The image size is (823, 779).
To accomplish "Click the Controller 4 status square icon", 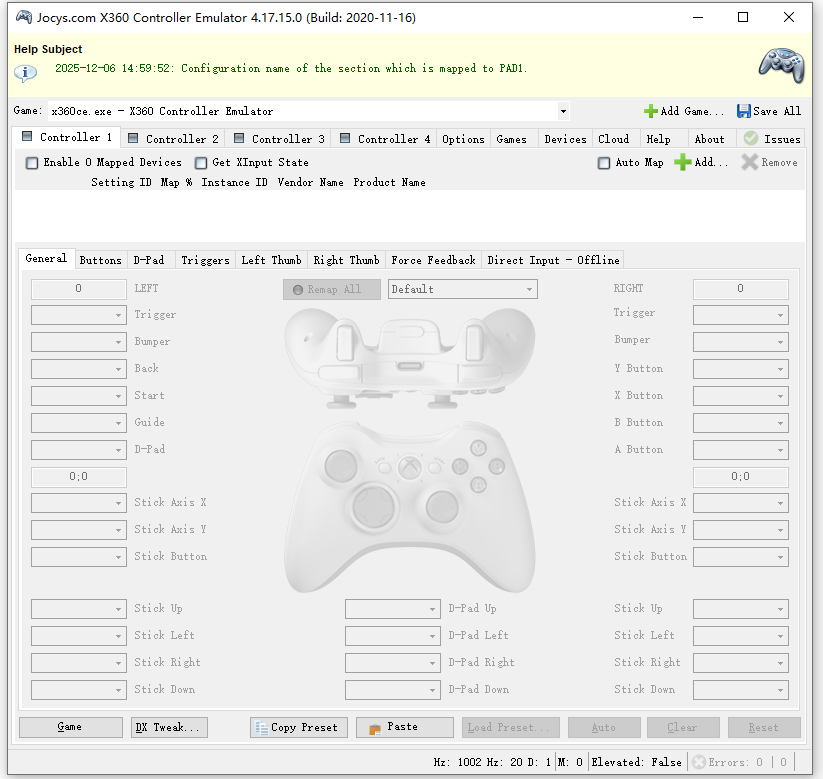I will pyautogui.click(x=345, y=138).
